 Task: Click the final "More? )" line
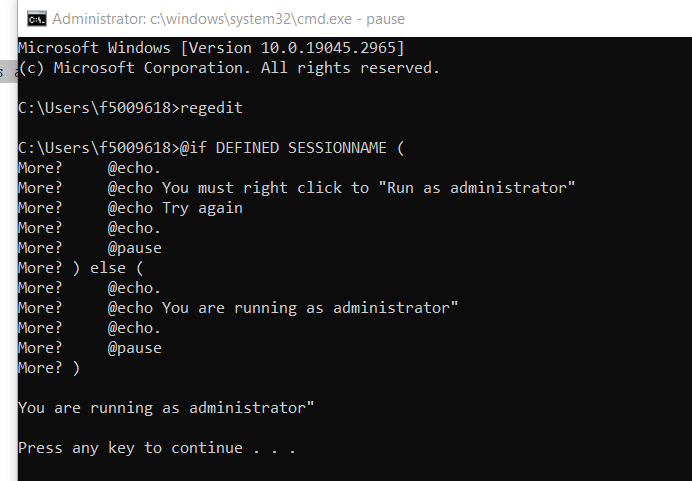[49, 368]
